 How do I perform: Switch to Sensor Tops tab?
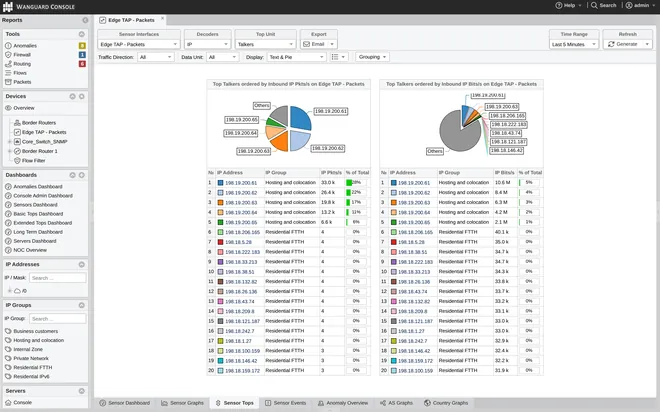tap(234, 403)
